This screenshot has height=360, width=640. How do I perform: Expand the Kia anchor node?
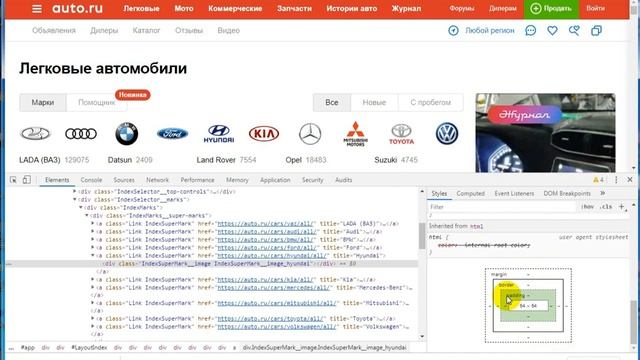(x=93, y=279)
